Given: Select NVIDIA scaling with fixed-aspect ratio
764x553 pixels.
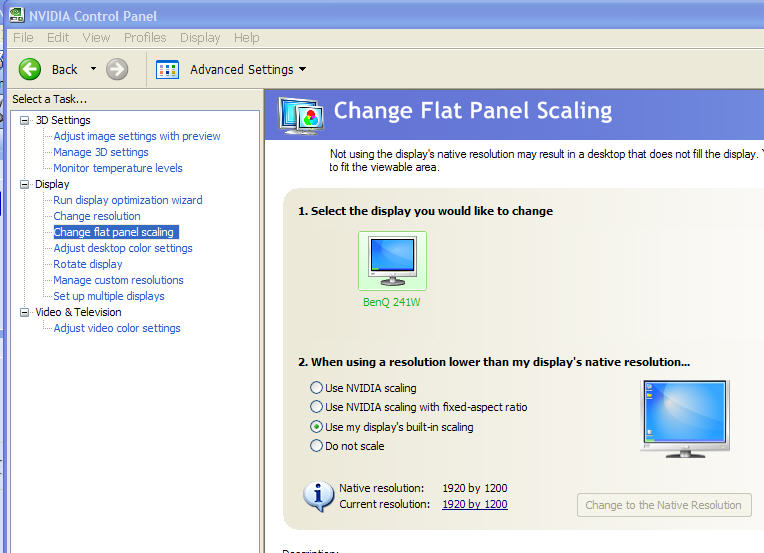Looking at the screenshot, I should pos(316,407).
